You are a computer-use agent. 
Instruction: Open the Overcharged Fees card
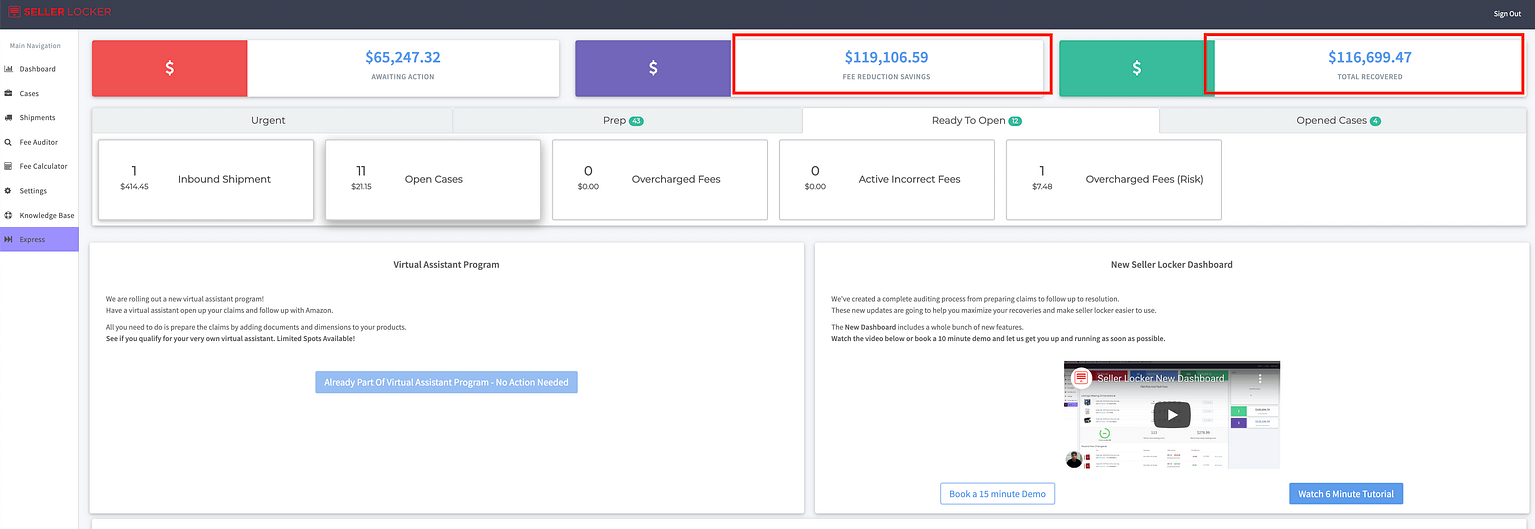(660, 179)
